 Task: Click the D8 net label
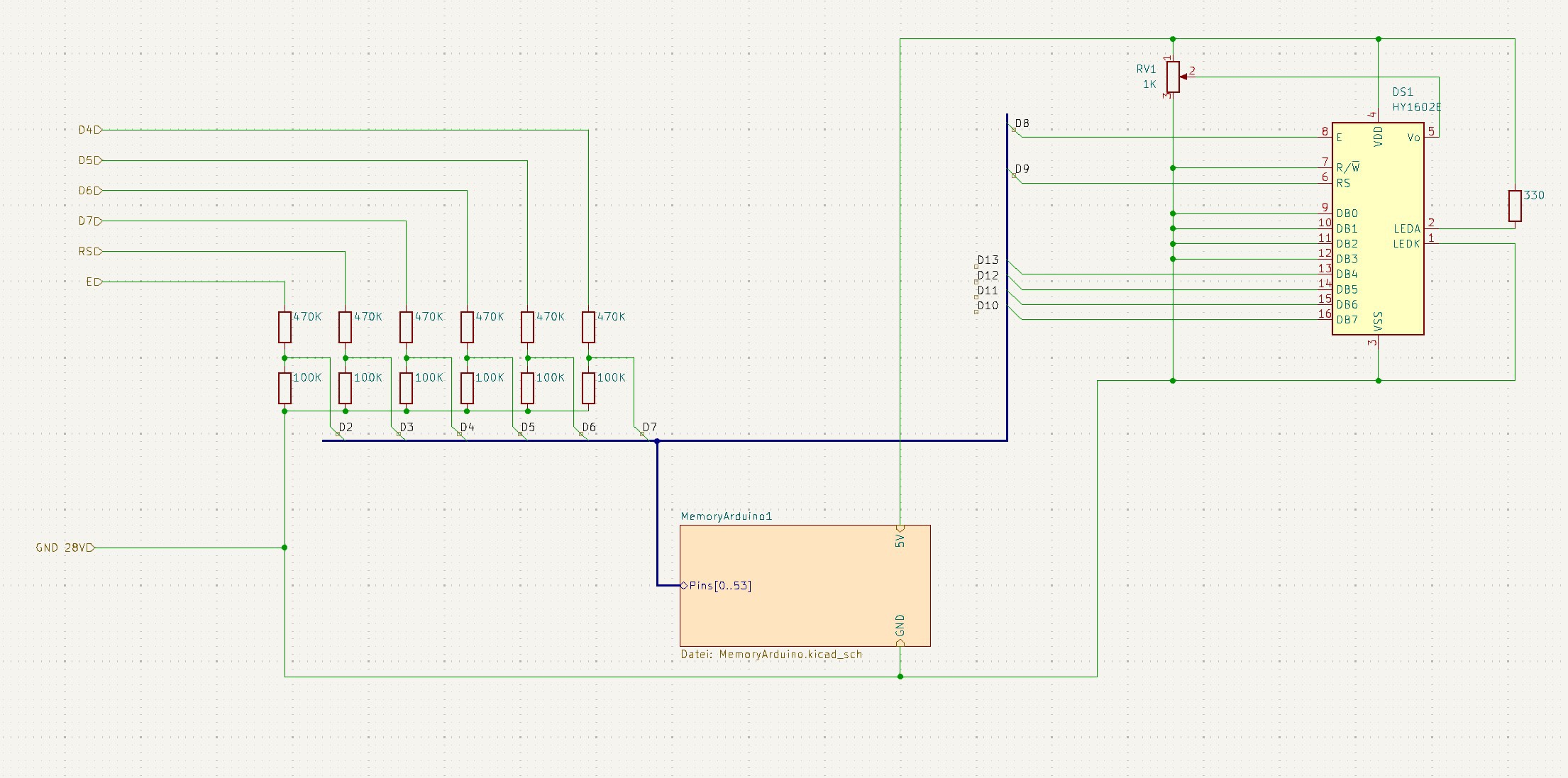click(x=1022, y=123)
